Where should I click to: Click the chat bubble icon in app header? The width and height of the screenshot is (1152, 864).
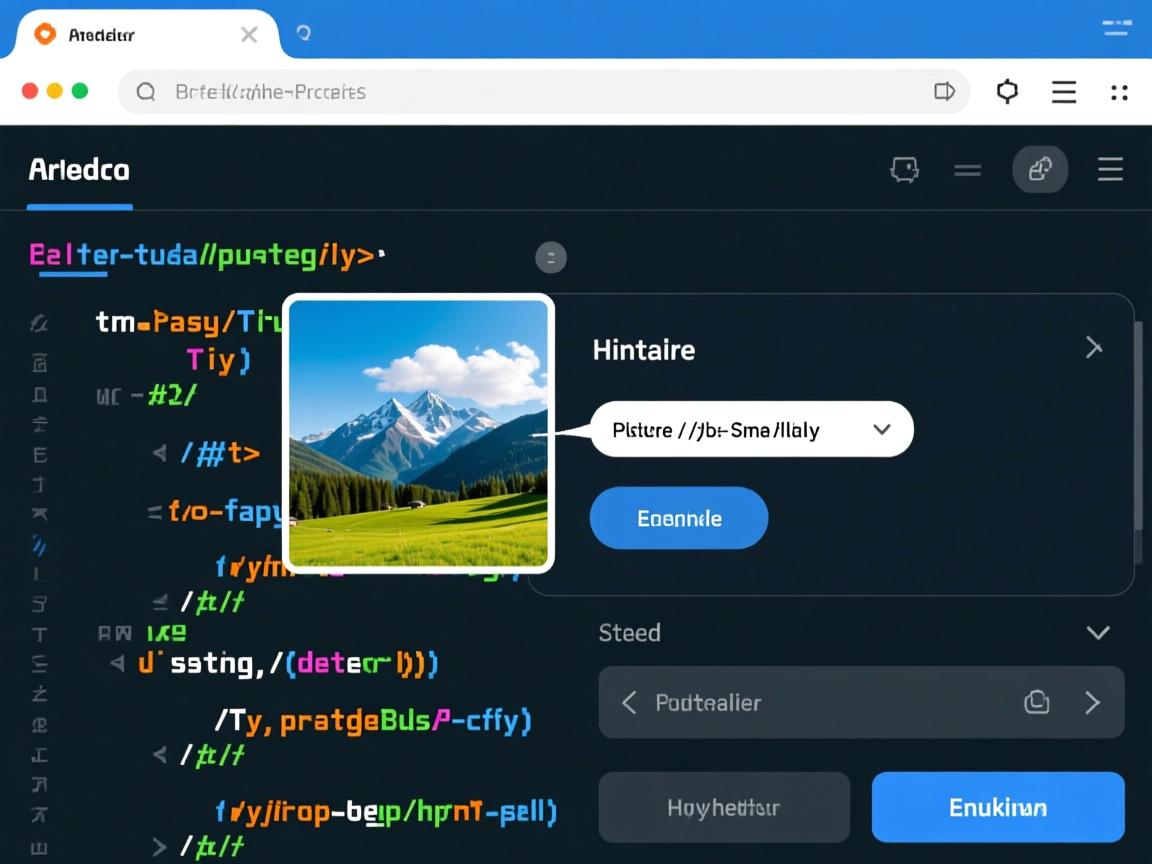point(904,170)
